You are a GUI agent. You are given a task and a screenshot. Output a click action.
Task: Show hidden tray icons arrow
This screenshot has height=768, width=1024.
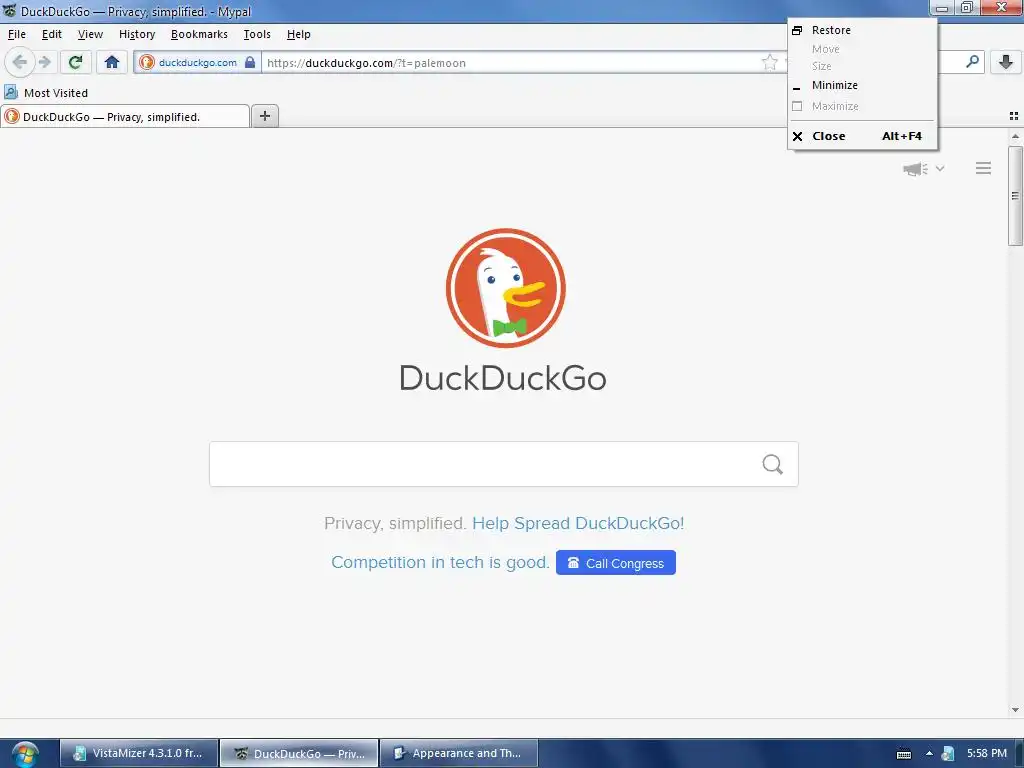pos(929,754)
